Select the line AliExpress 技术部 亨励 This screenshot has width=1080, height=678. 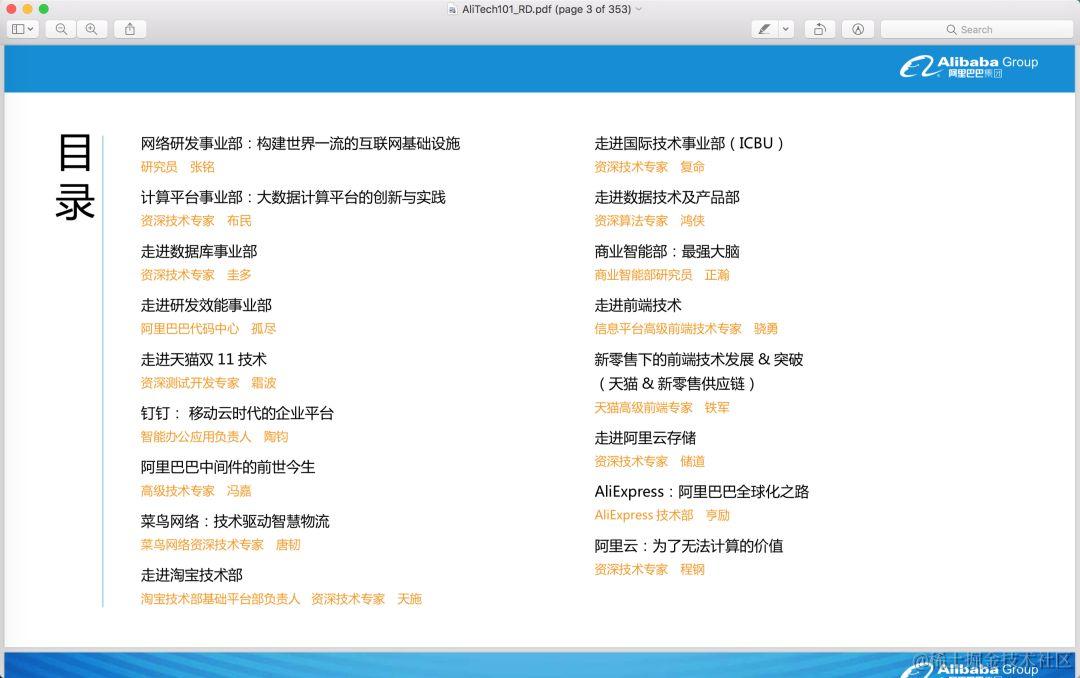pyautogui.click(x=662, y=515)
